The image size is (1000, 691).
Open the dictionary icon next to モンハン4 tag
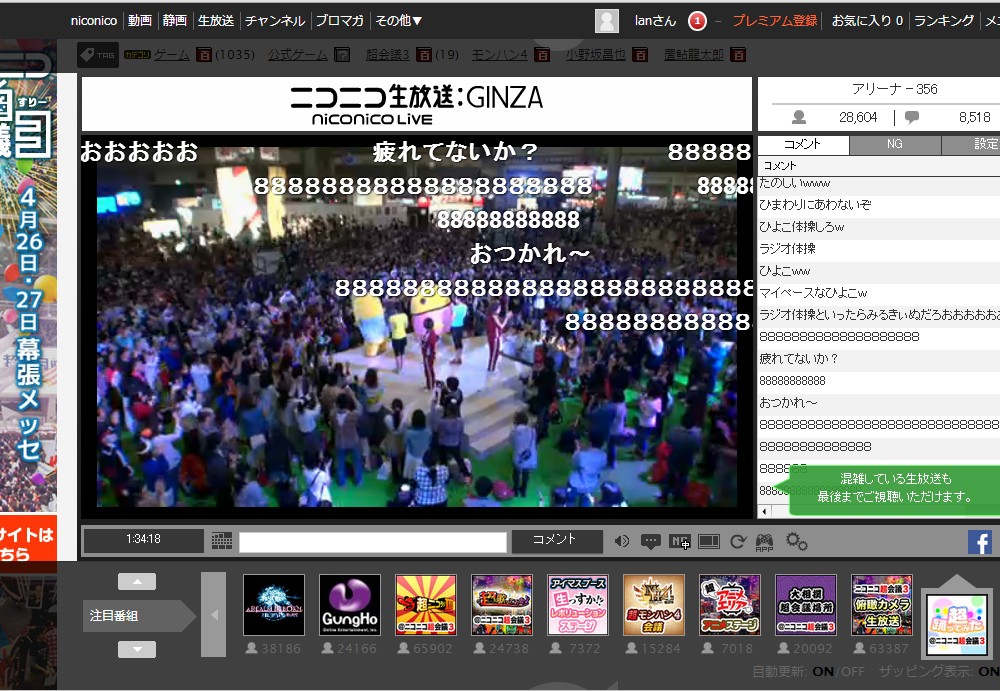point(541,55)
